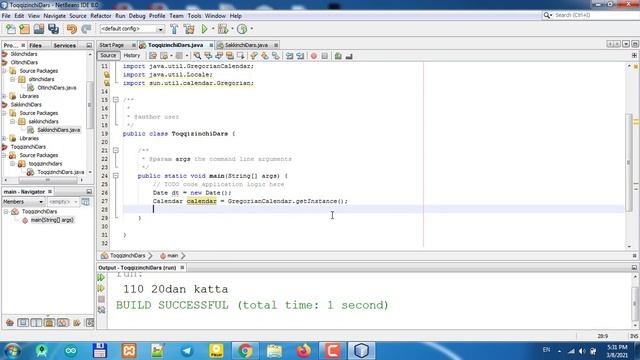
Task: Click the main breadcrumb
Action: pos(172,256)
